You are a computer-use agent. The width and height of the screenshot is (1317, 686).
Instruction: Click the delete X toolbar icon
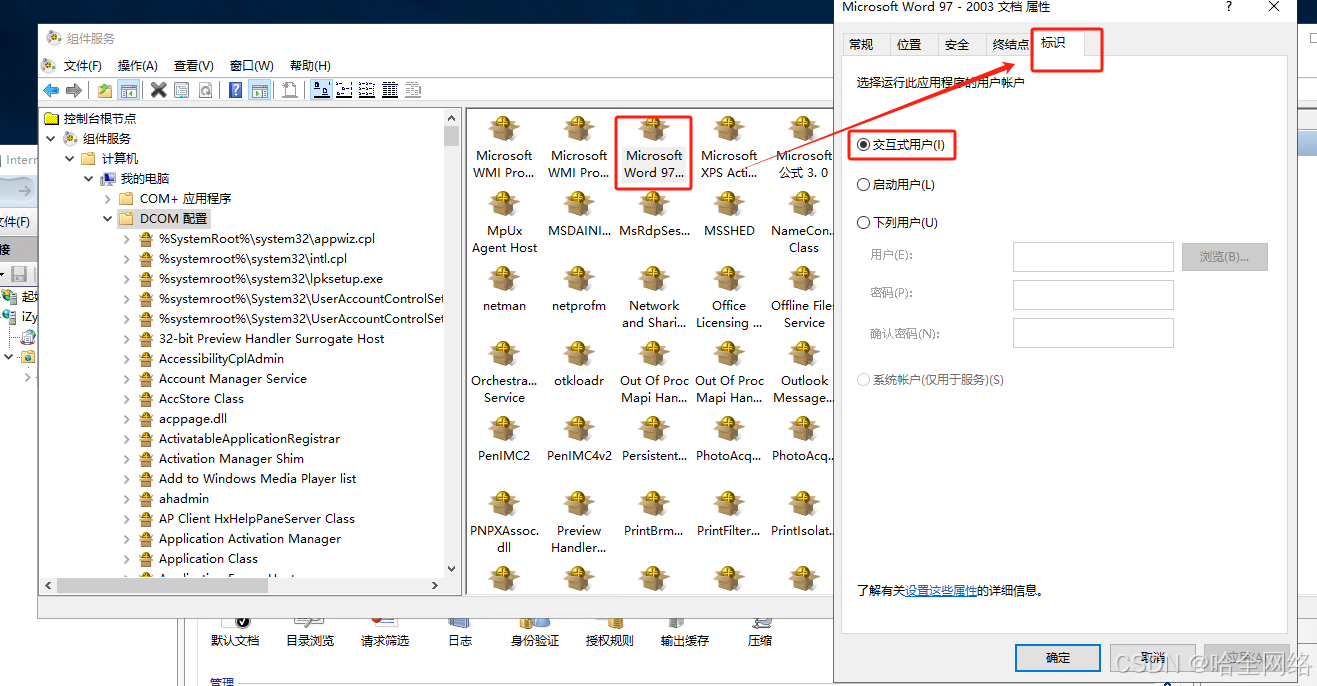coord(158,91)
